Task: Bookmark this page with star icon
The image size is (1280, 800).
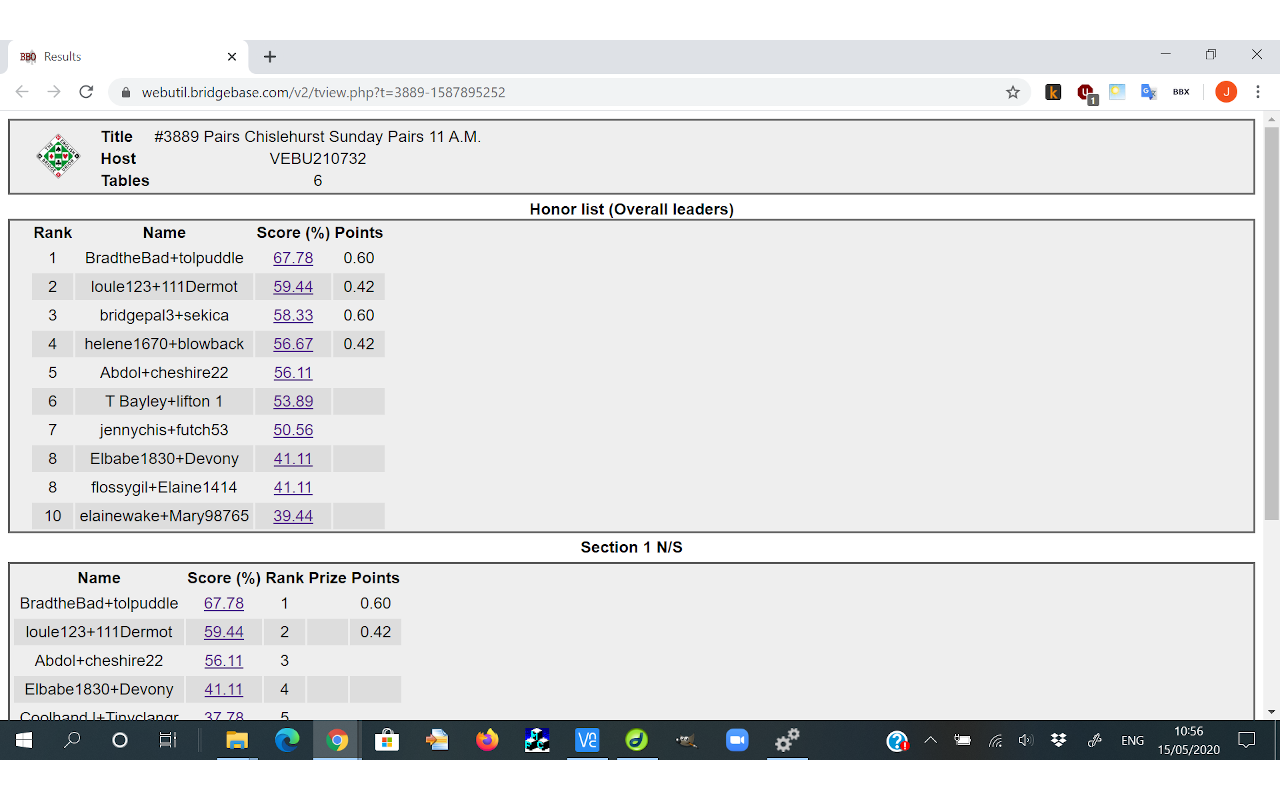Action: [1013, 92]
